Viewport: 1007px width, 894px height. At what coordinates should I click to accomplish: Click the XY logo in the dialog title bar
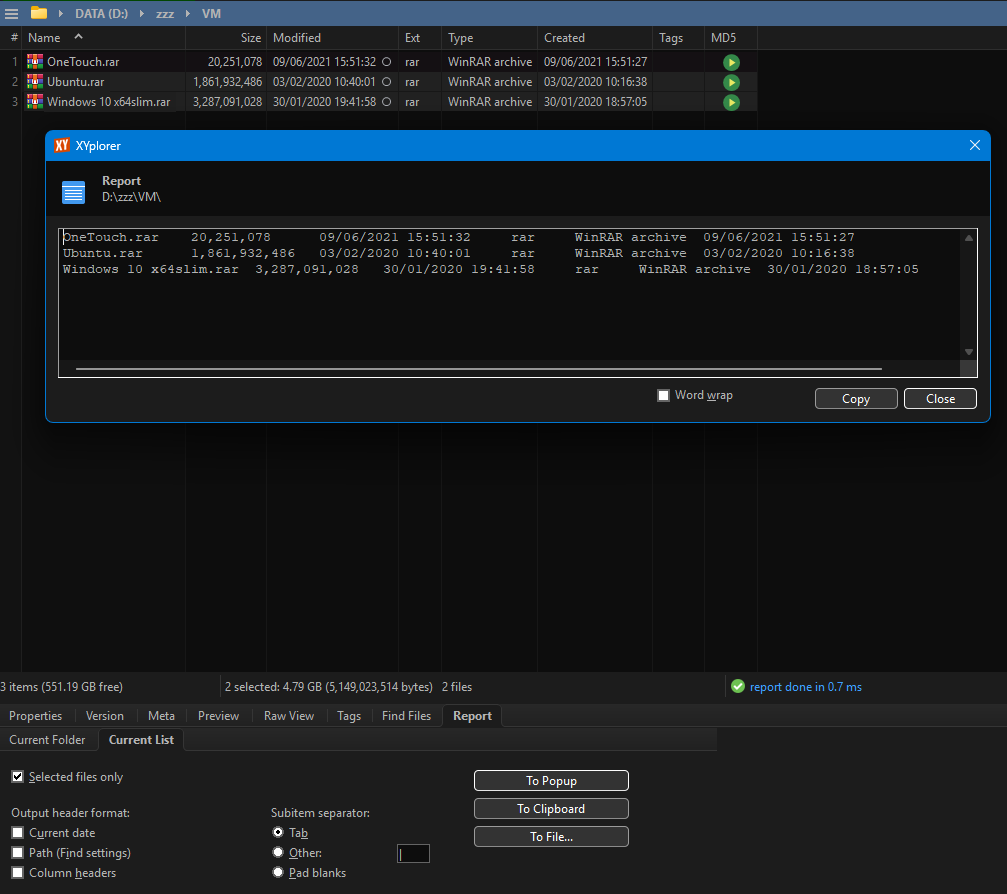[60, 145]
